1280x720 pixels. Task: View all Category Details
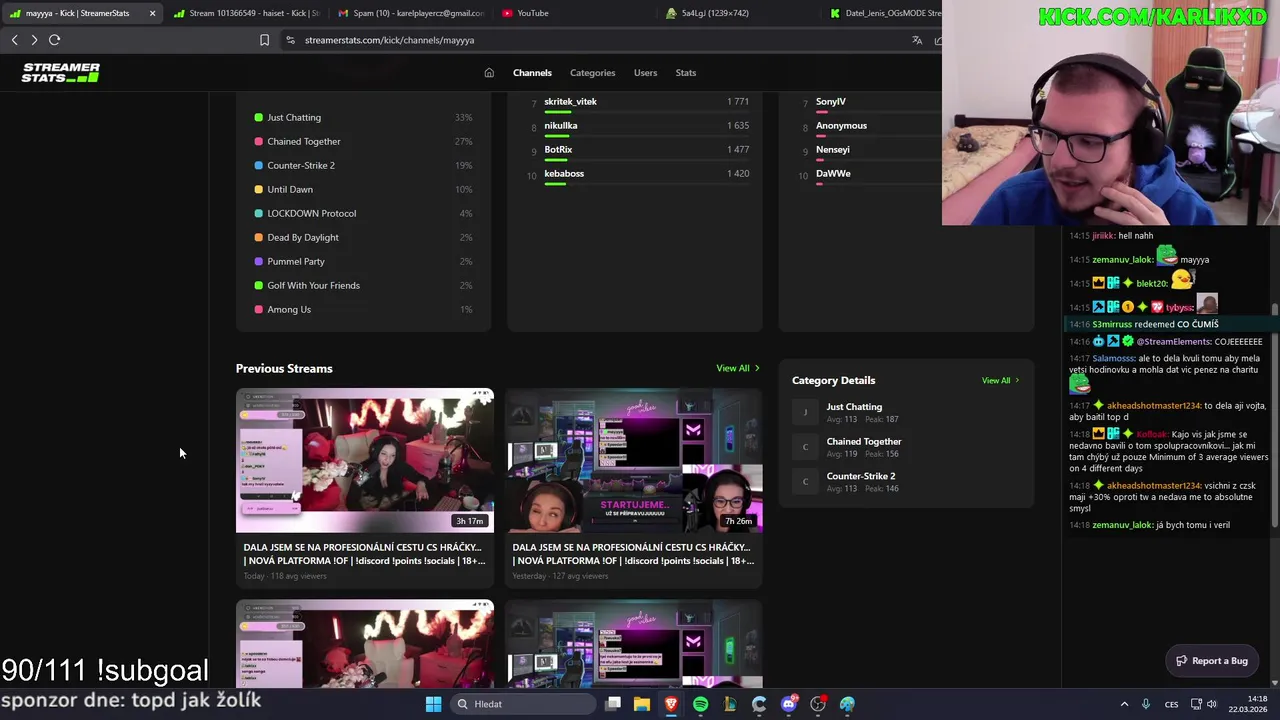(1000, 380)
